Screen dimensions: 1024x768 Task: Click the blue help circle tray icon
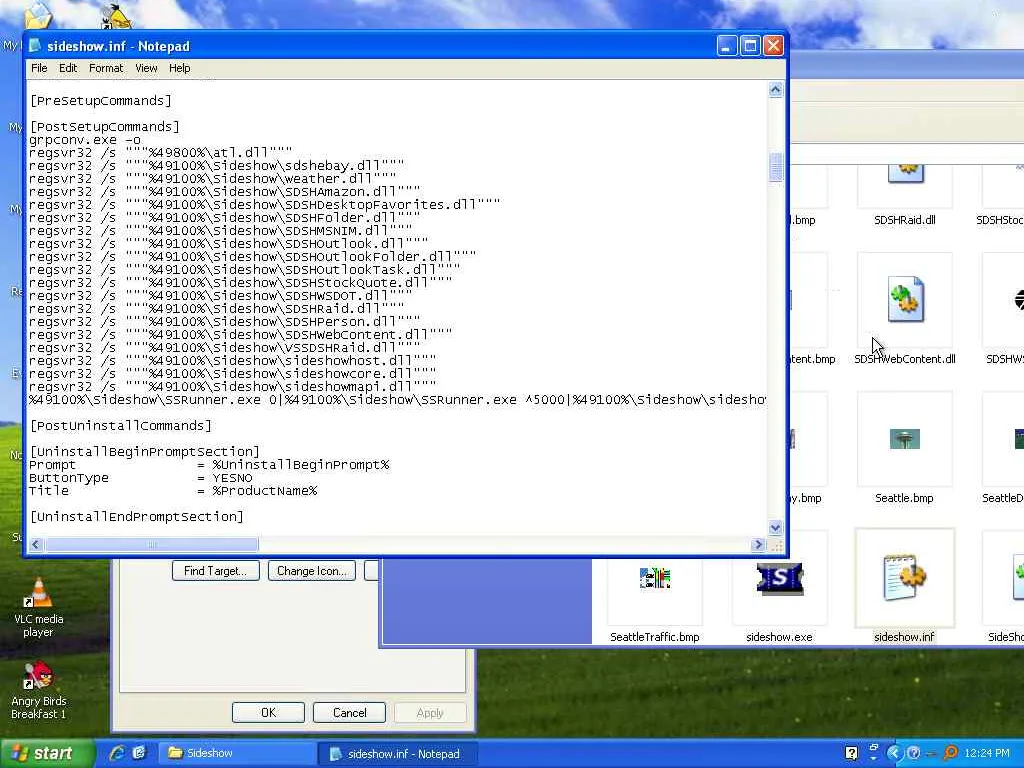[913, 754]
